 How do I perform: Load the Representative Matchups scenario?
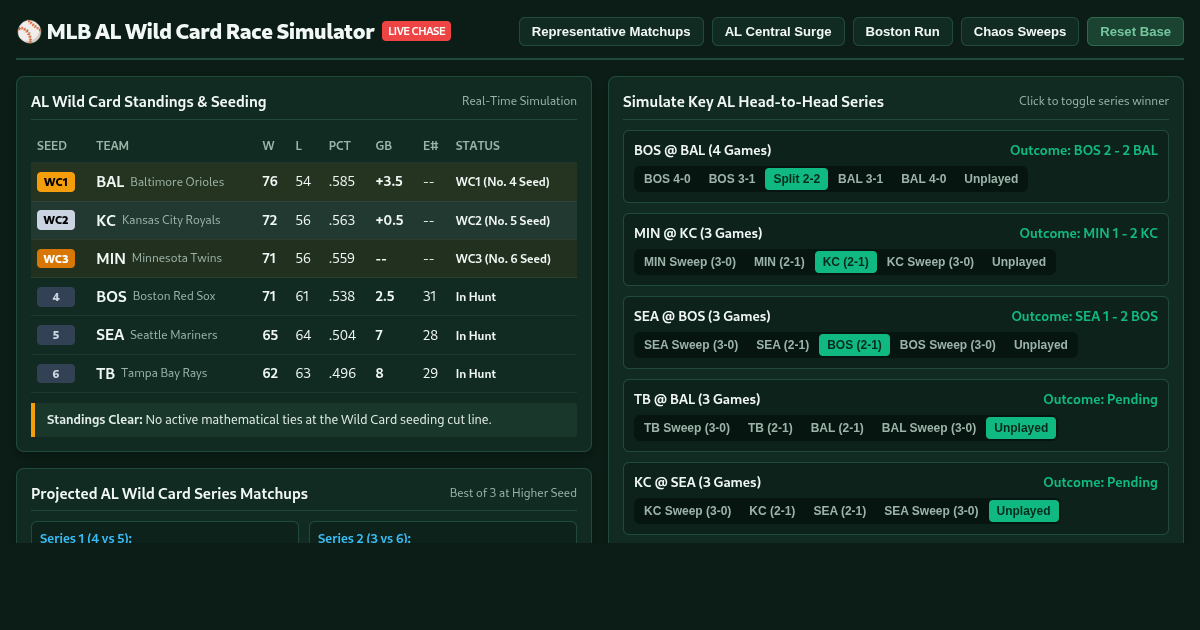611,31
